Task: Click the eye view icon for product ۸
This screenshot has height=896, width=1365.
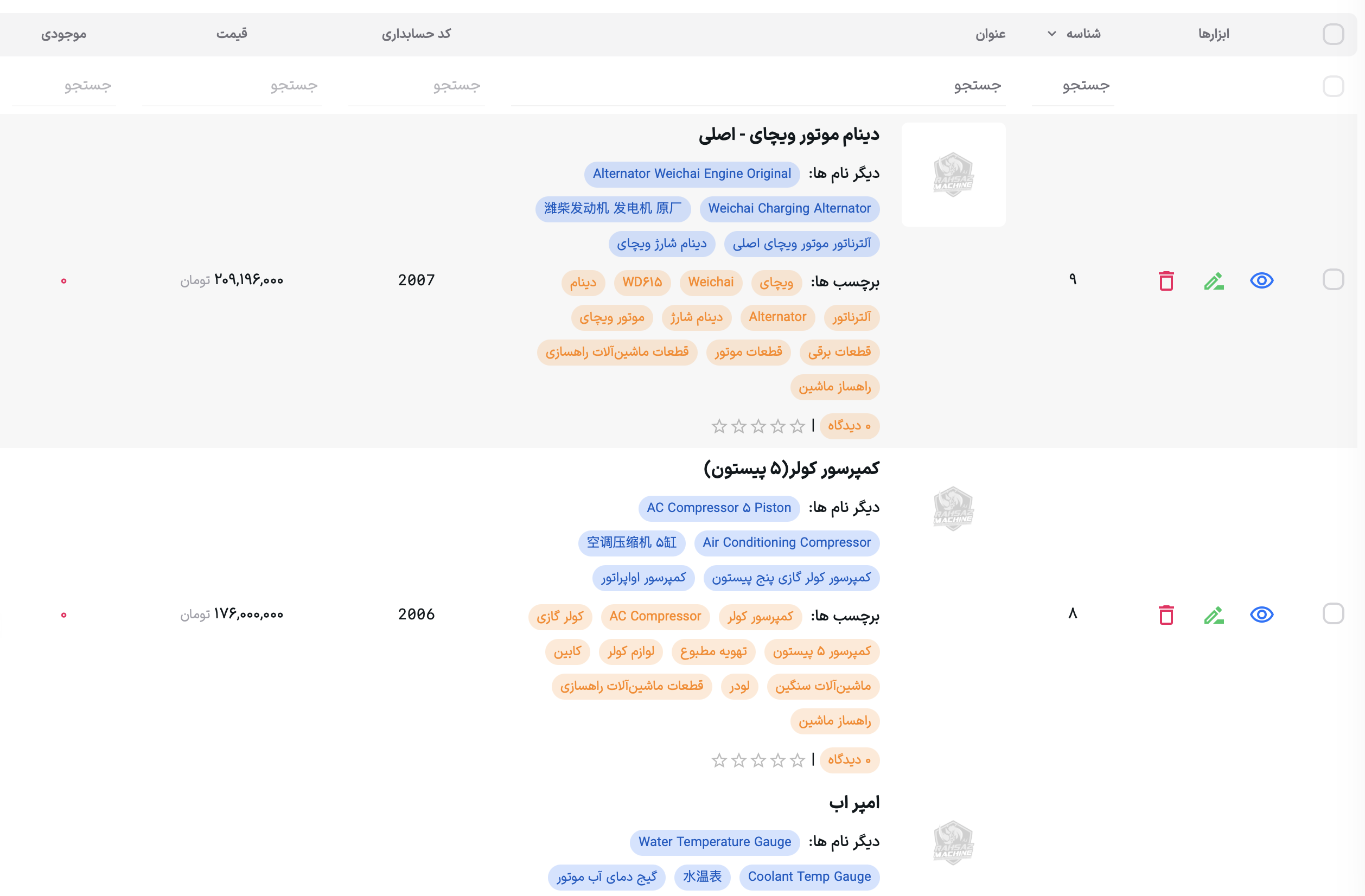Action: point(1261,615)
